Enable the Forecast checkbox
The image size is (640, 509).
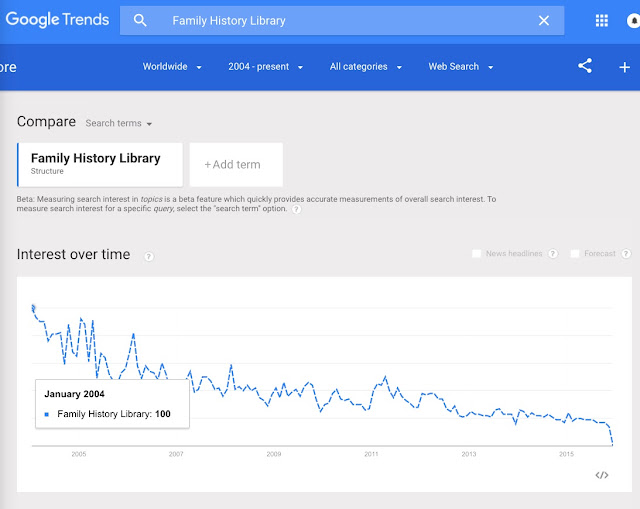tap(575, 253)
